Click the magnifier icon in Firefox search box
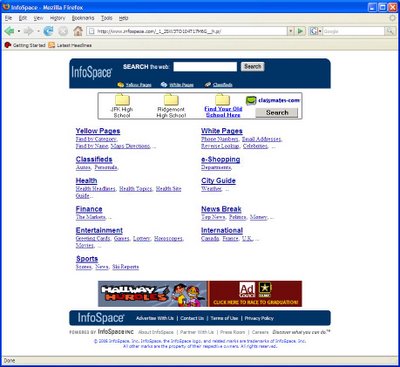The image size is (400, 367). coord(390,31)
